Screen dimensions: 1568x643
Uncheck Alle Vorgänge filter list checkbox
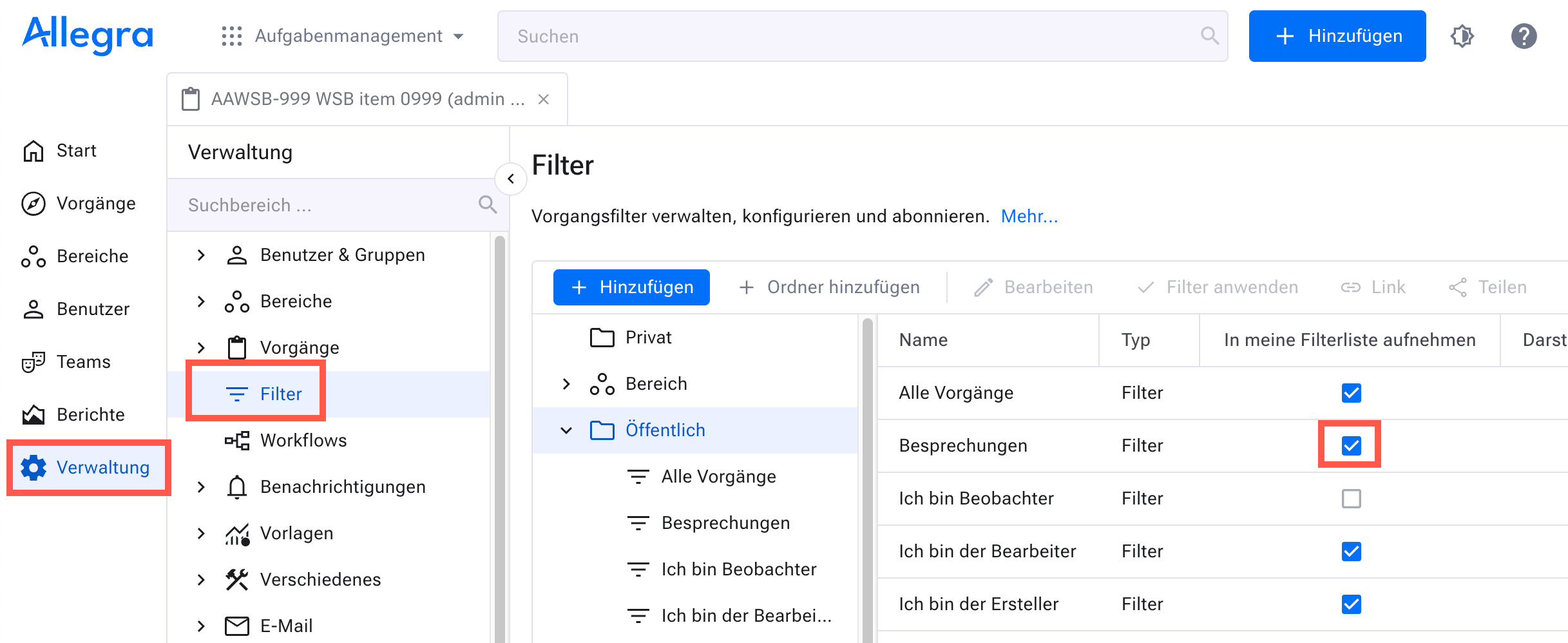pyautogui.click(x=1351, y=393)
